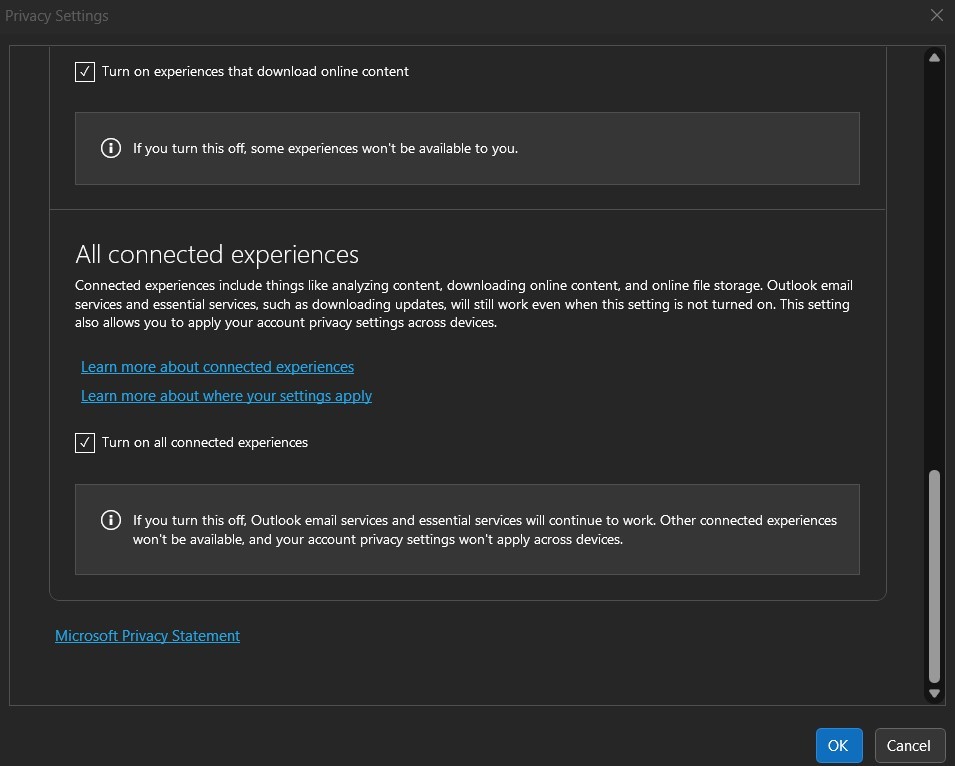Screen dimensions: 955x766
Task: Click the vertical scrollbar thumb
Action: pos(934,575)
